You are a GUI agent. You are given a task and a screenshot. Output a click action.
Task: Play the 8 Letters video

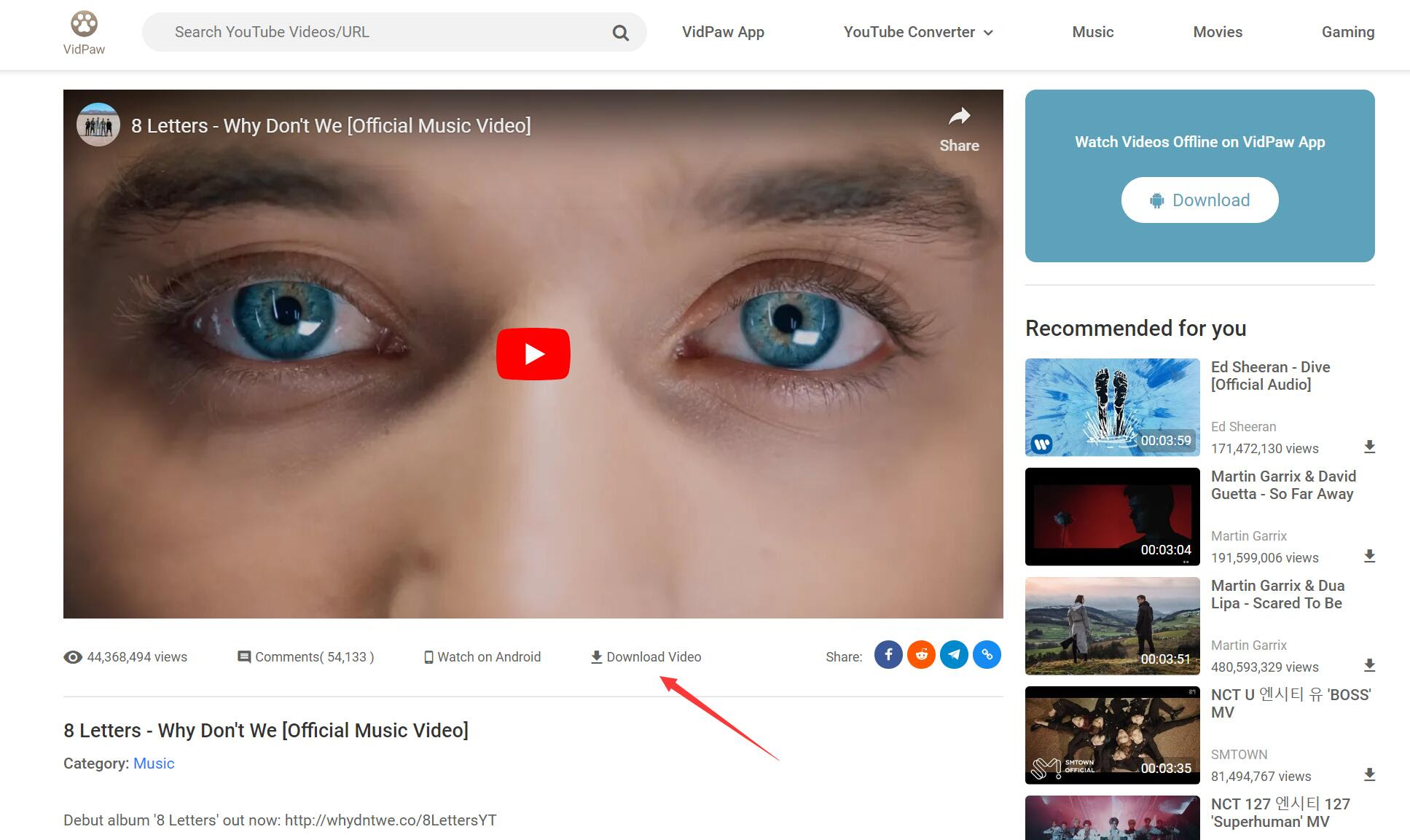pos(533,354)
